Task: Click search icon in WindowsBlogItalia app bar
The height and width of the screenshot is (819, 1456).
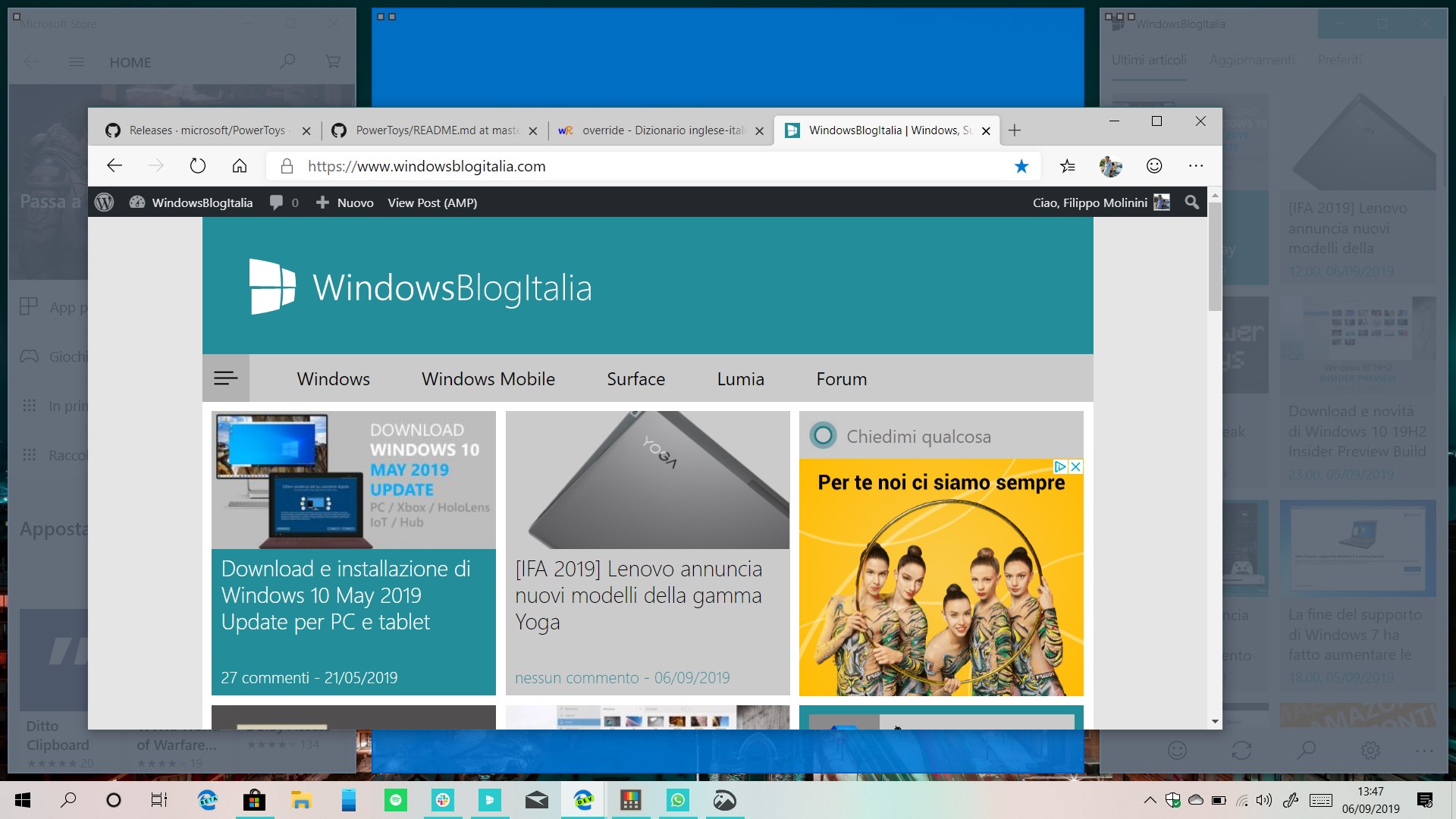Action: [1306, 751]
